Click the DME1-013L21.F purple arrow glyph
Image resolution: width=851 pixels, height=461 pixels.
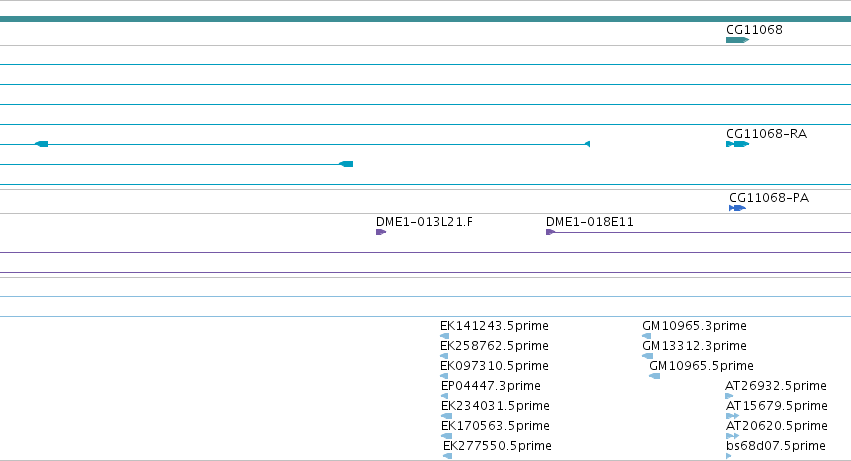click(x=381, y=232)
